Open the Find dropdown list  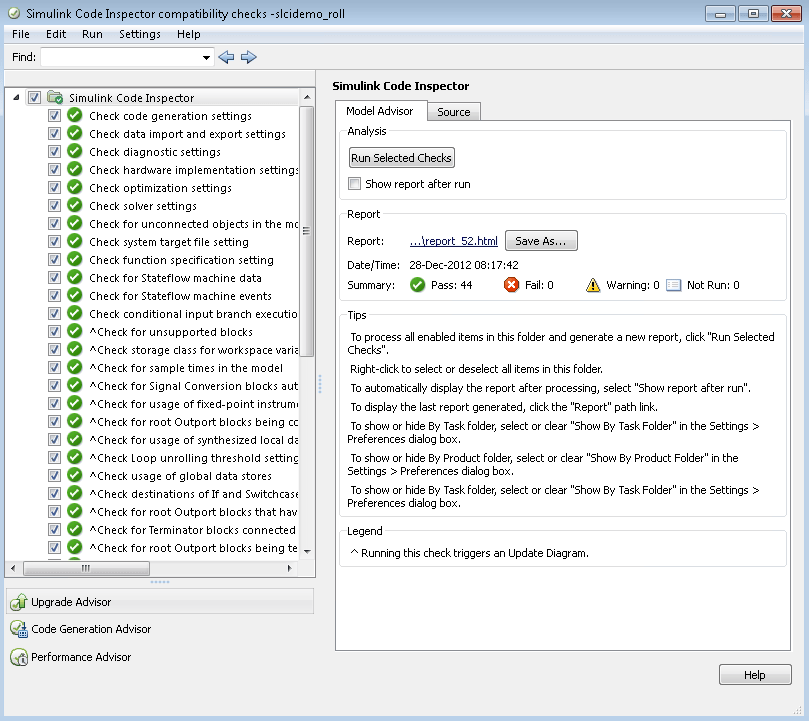click(x=207, y=58)
